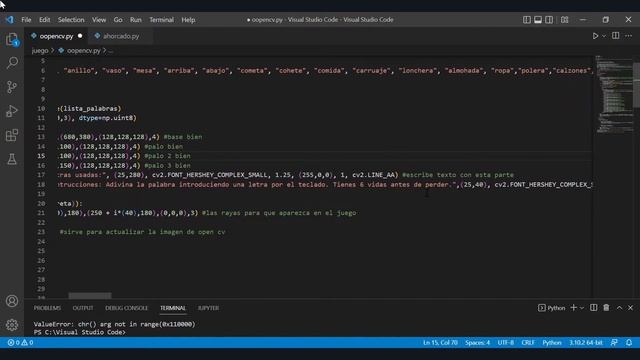Screen dimensions: 640x360
Task: Go to line via Ln 15, Col 70
Action: [440, 342]
